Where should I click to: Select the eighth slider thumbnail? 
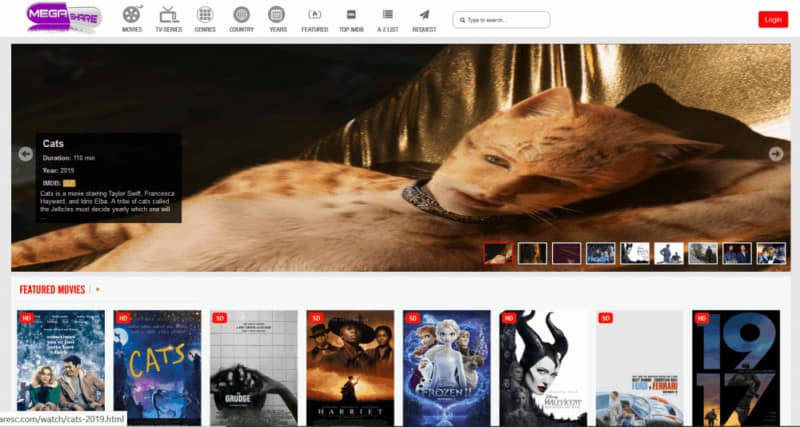(x=737, y=253)
